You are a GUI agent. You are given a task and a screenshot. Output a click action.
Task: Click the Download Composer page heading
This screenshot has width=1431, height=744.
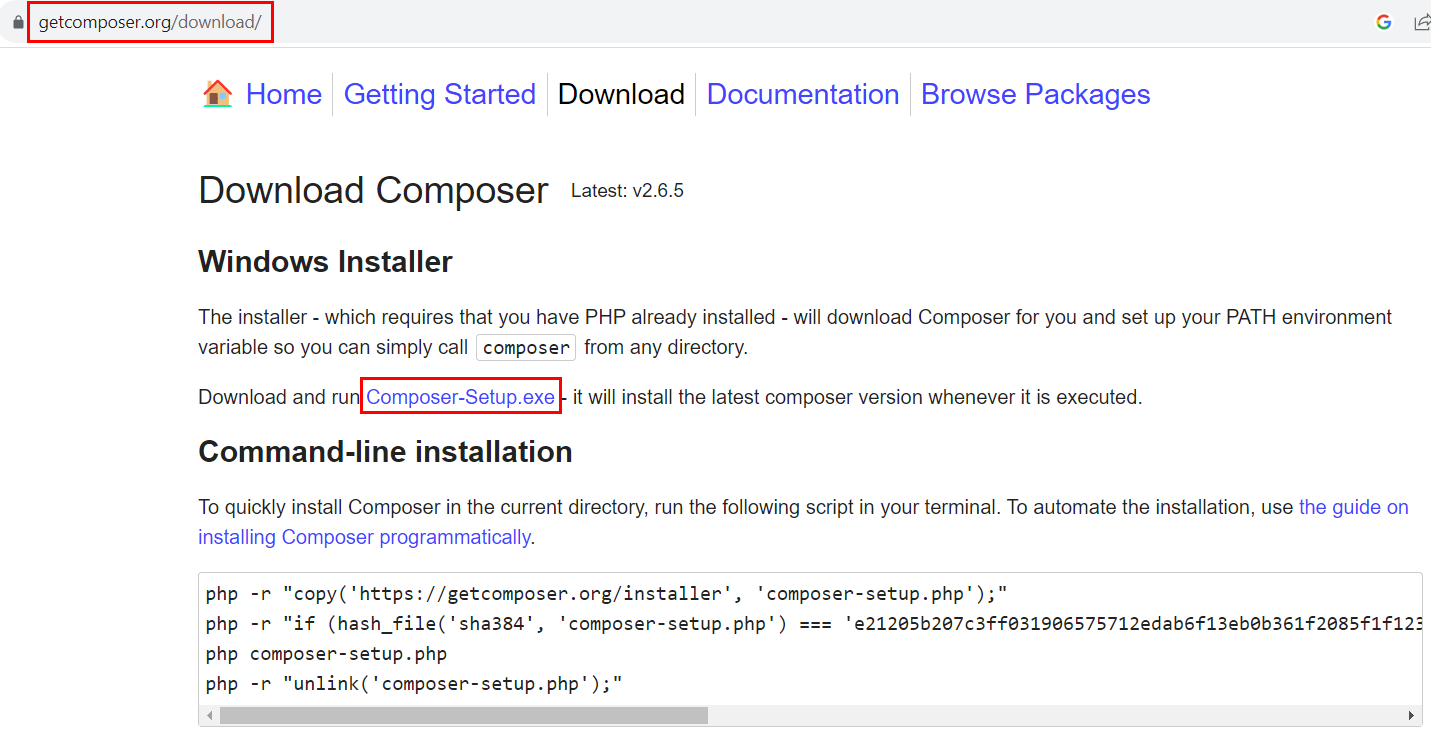click(x=373, y=190)
